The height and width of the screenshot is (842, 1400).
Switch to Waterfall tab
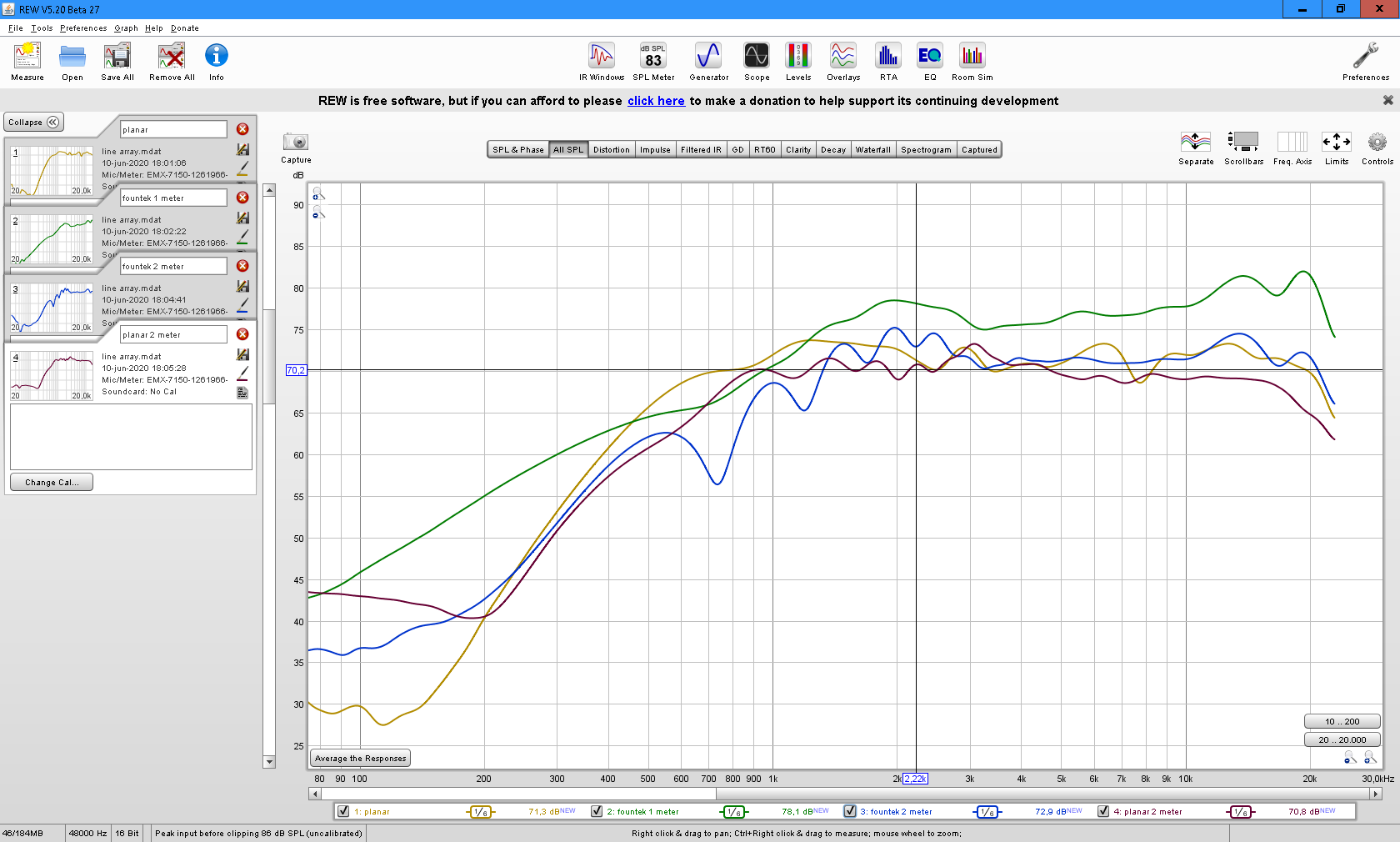[x=873, y=150]
